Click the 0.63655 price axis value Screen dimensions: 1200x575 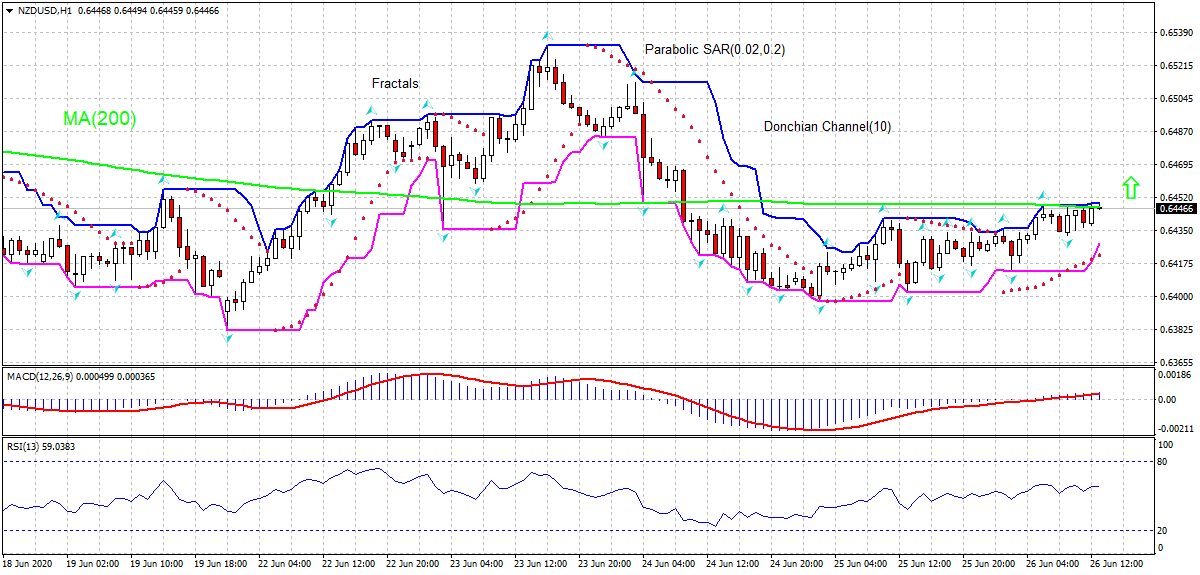(x=1176, y=362)
